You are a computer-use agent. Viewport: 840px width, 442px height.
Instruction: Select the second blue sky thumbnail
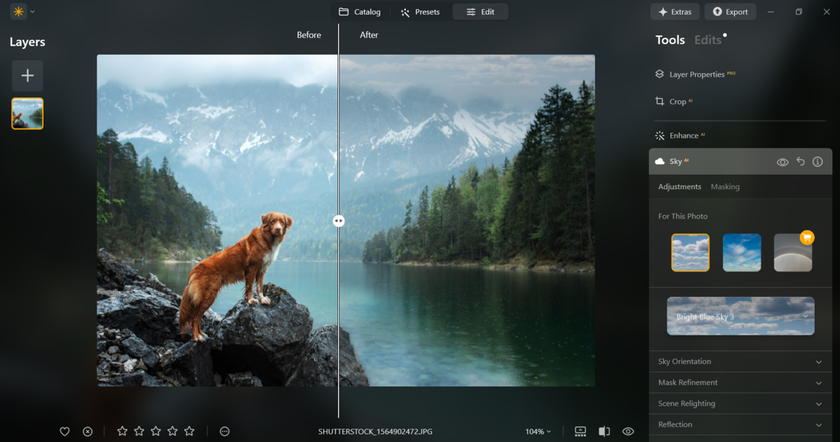tap(742, 253)
